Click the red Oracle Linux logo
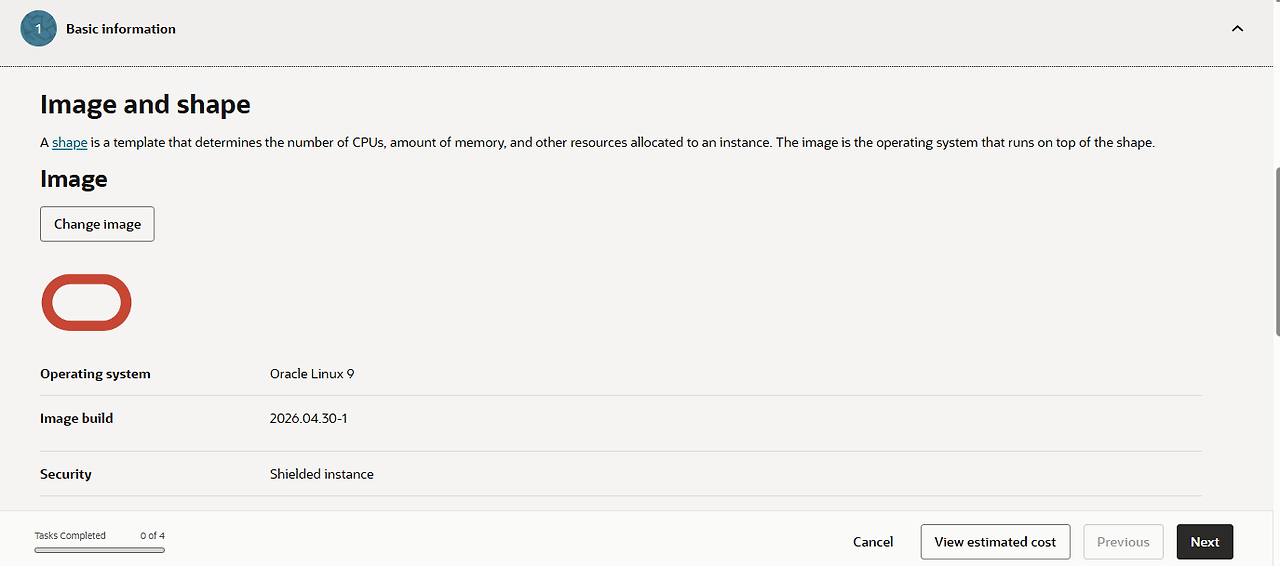 coord(86,302)
